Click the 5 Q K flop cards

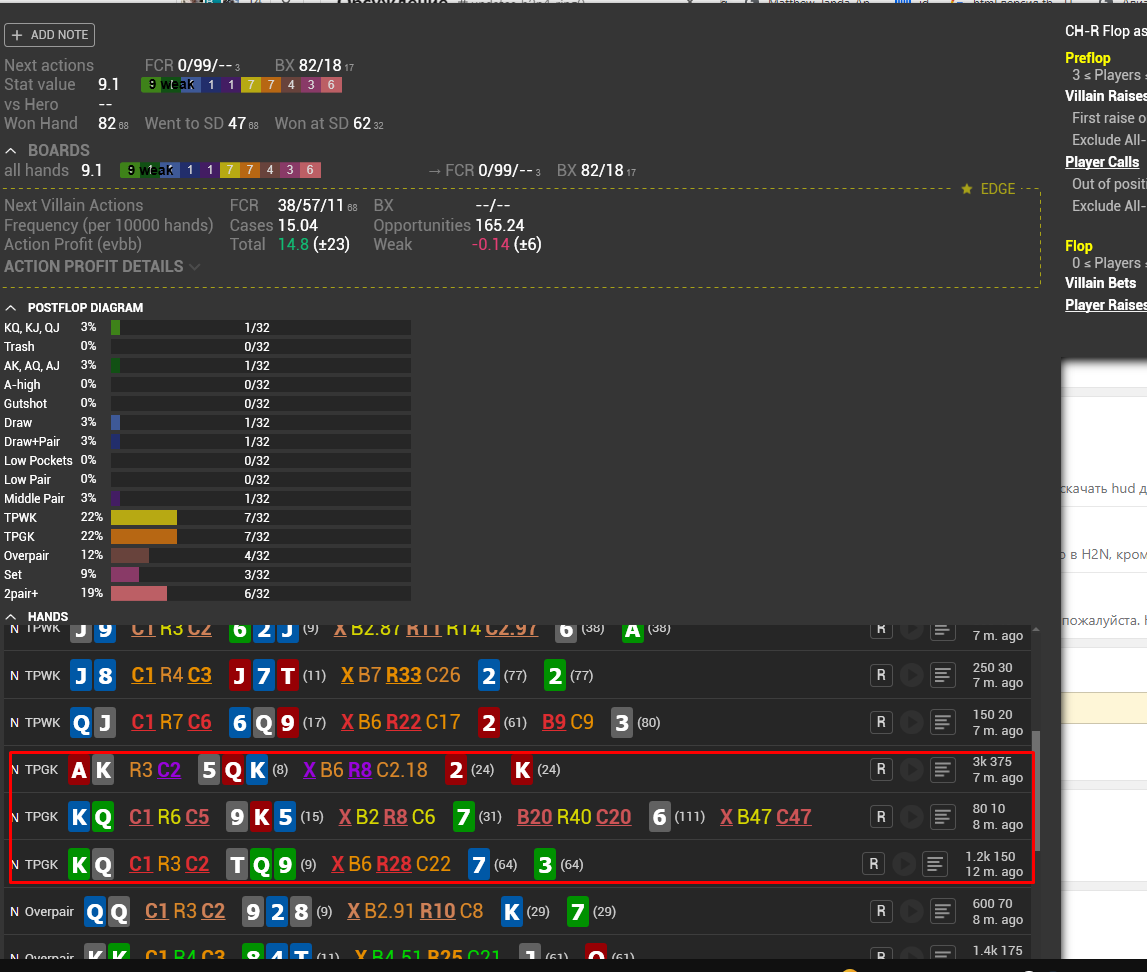tap(233, 769)
